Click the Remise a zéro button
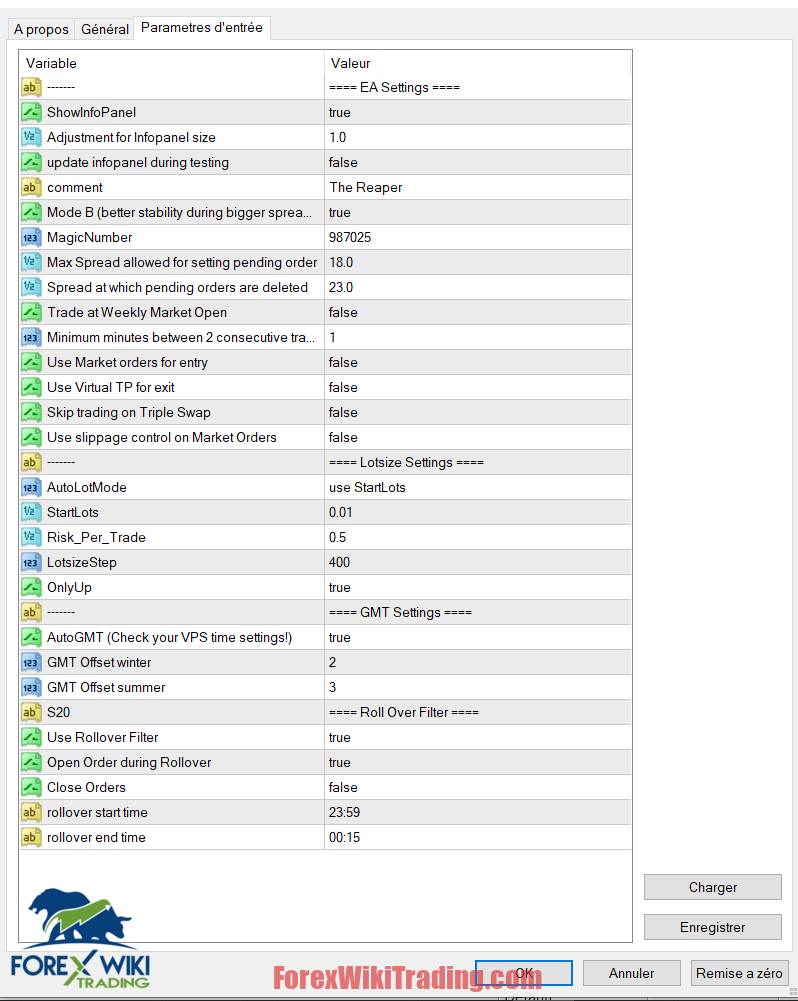 (739, 973)
